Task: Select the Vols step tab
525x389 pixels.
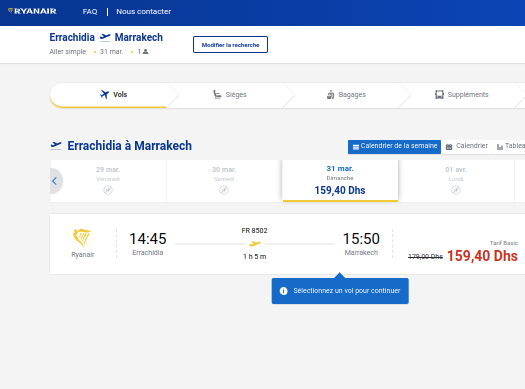Action: 114,95
